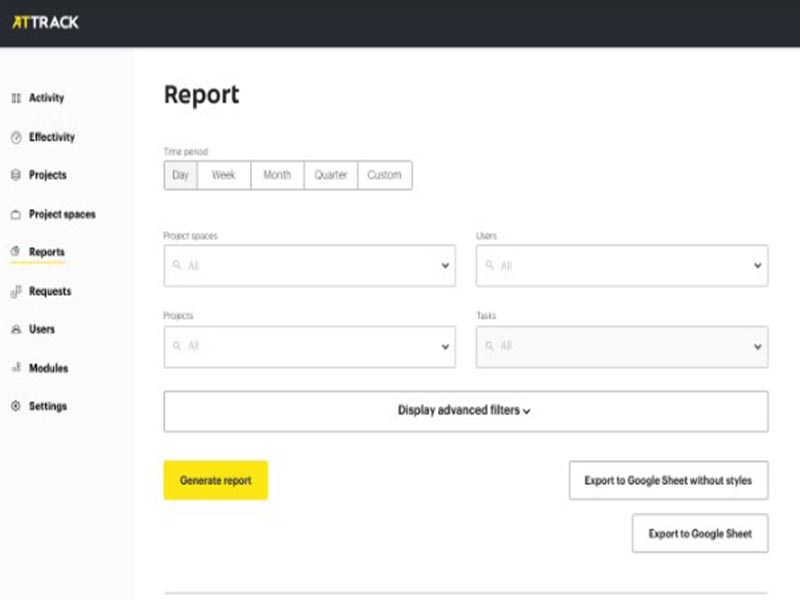The image size is (800, 600).
Task: Click the Projects icon in the sidebar
Action: pyautogui.click(x=17, y=175)
